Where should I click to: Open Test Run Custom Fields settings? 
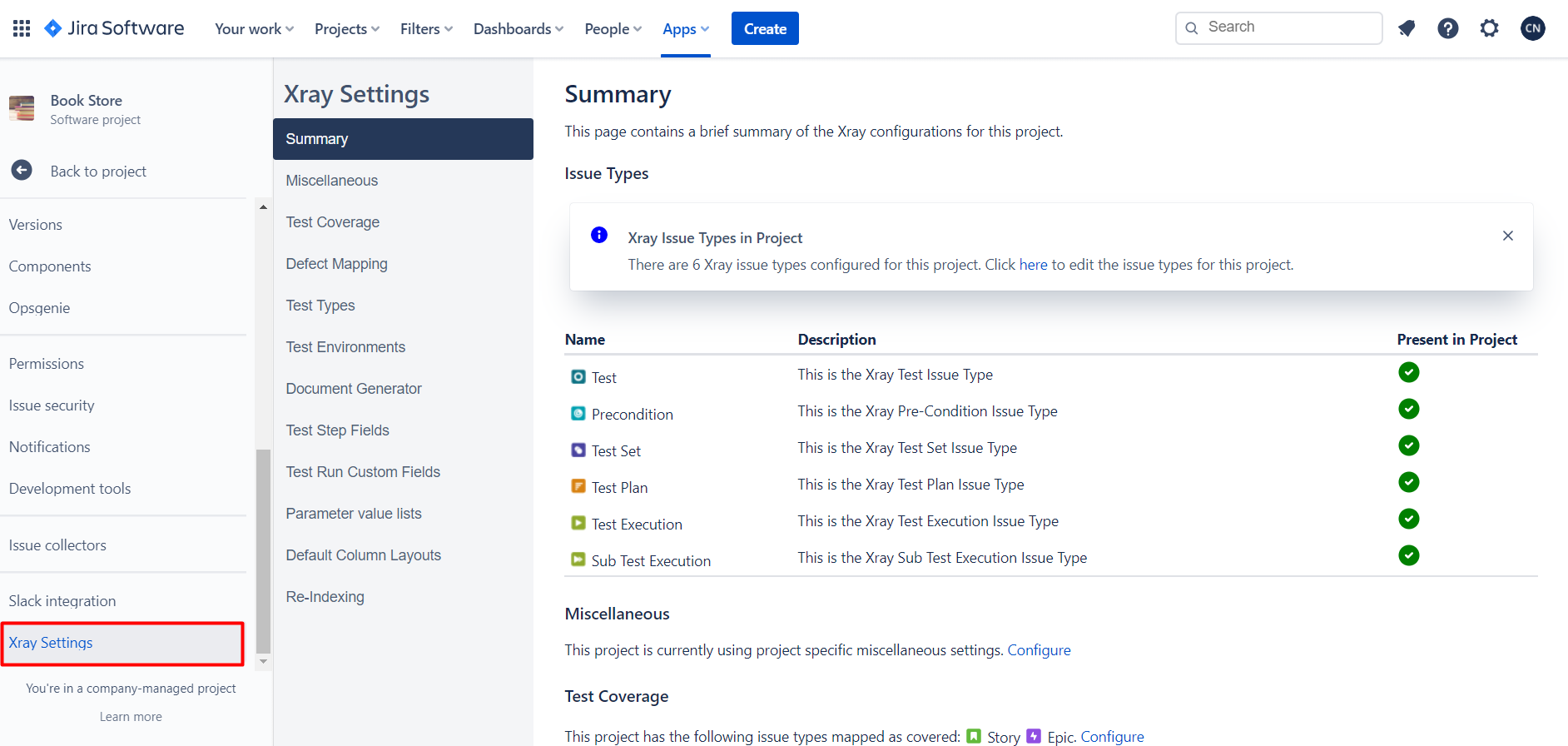(403, 472)
